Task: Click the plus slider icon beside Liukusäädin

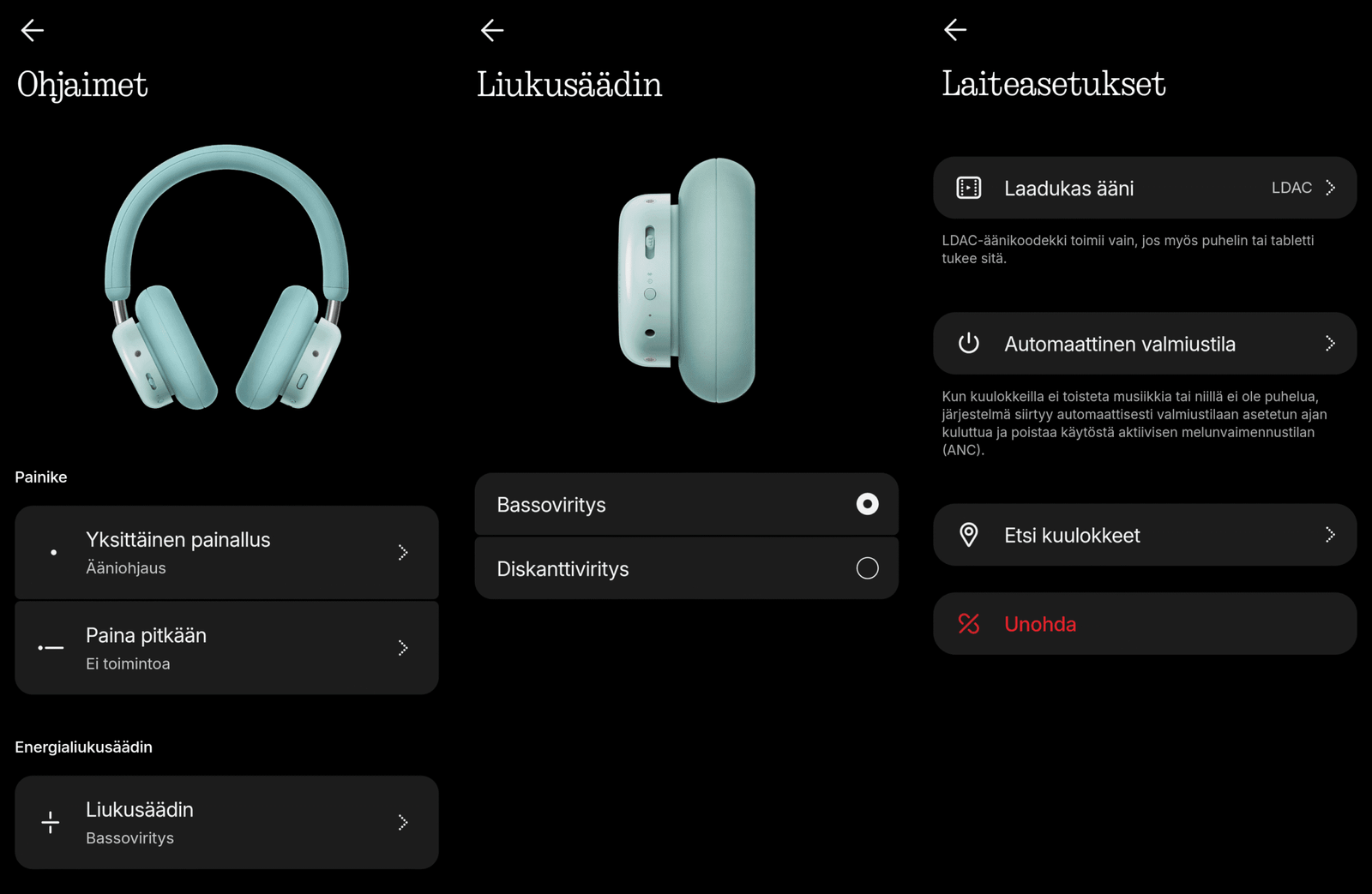Action: pyautogui.click(x=51, y=823)
